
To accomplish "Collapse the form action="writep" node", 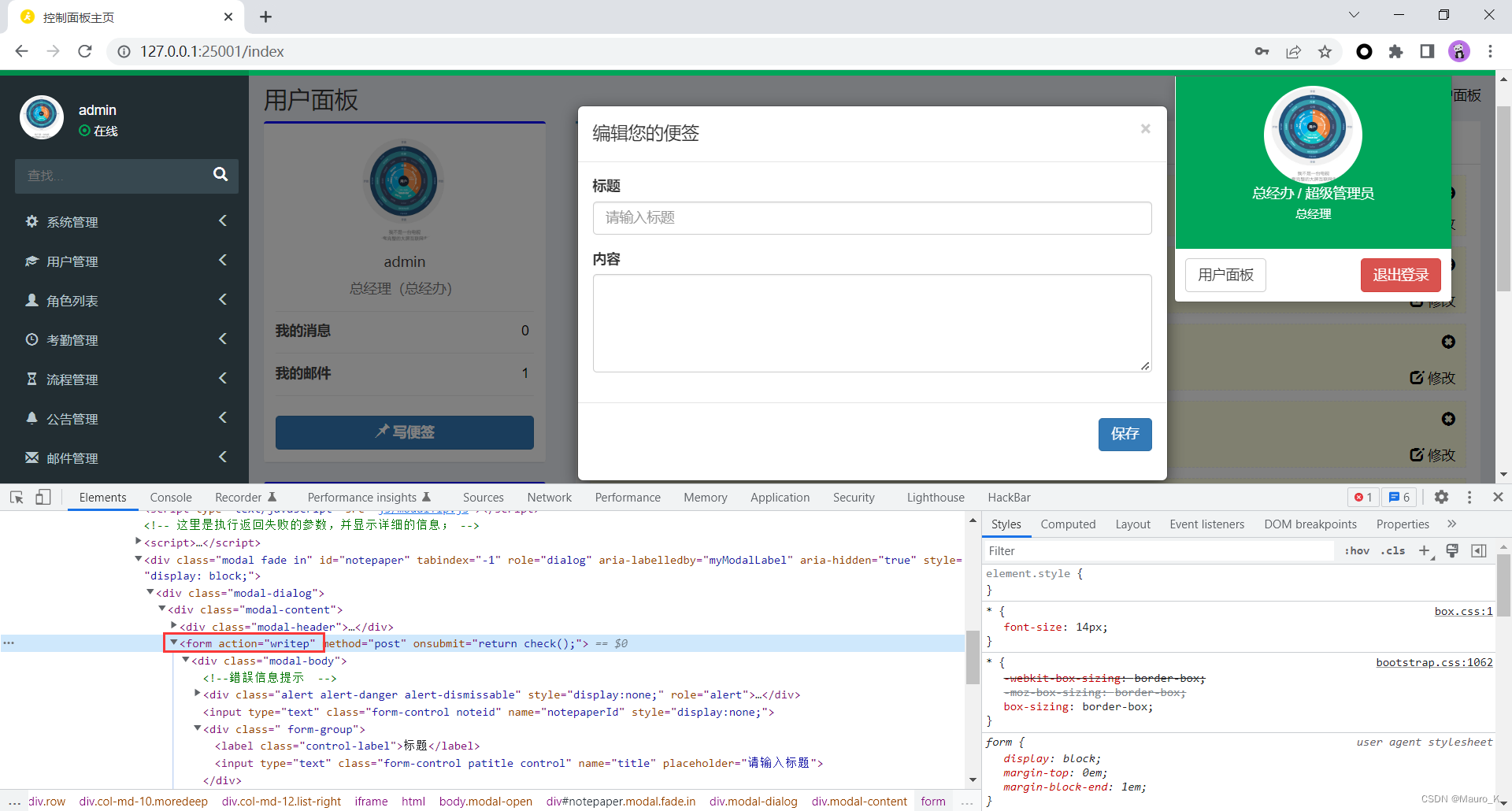I will pos(174,643).
